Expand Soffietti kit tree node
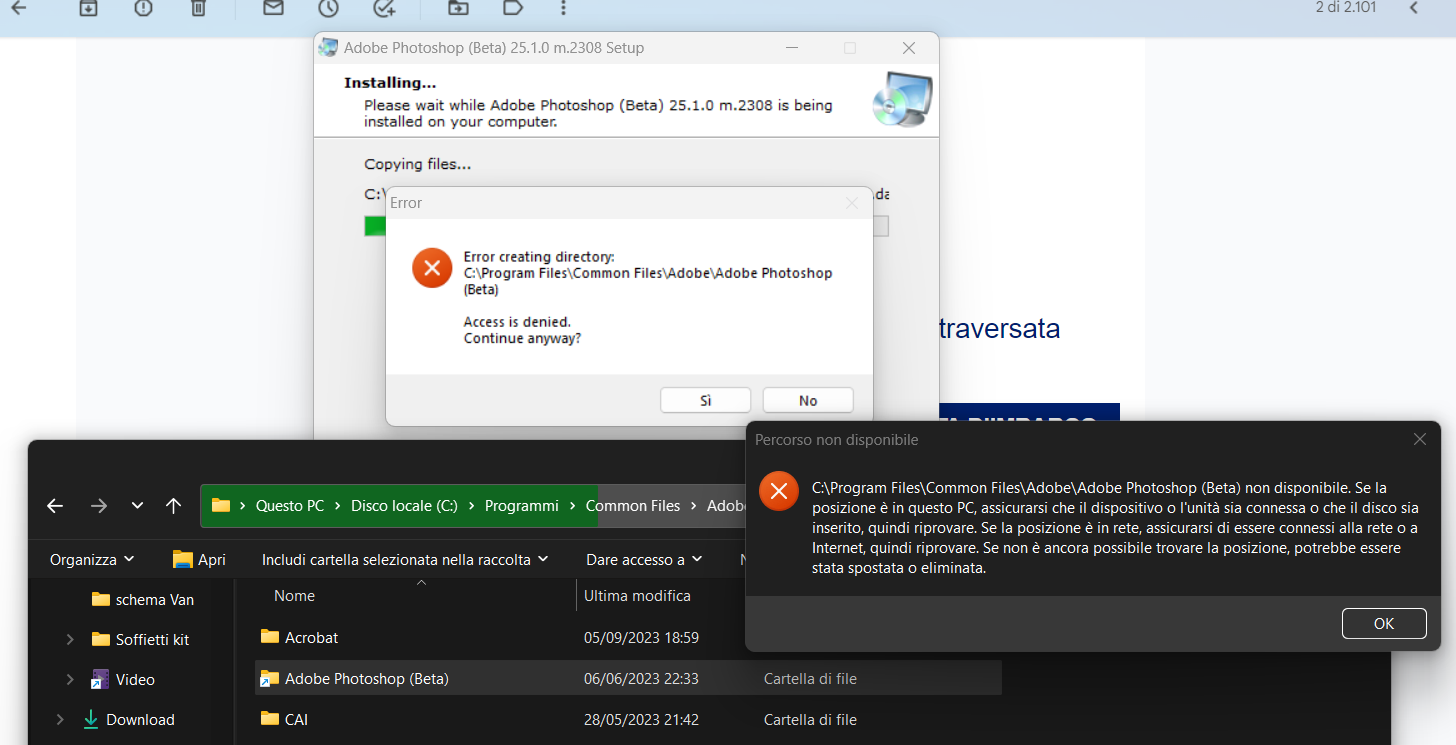 tap(69, 639)
